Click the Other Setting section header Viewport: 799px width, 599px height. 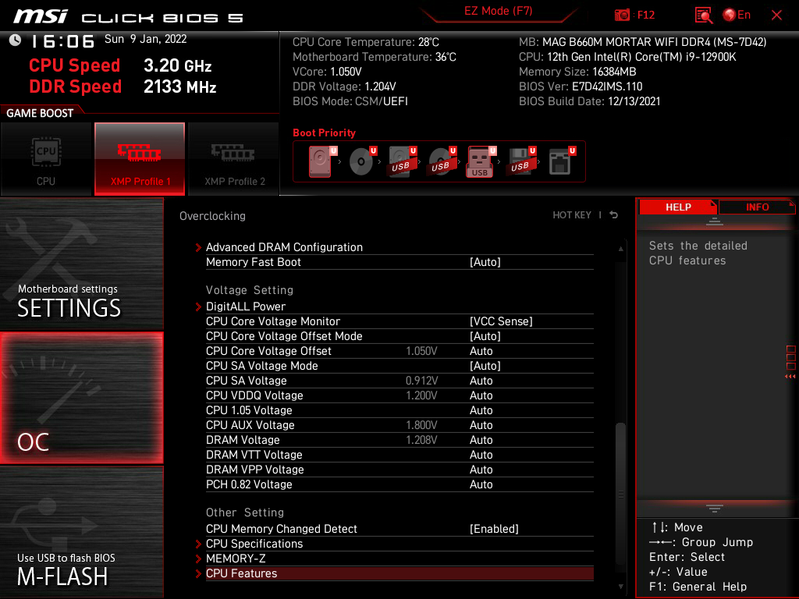tap(245, 512)
